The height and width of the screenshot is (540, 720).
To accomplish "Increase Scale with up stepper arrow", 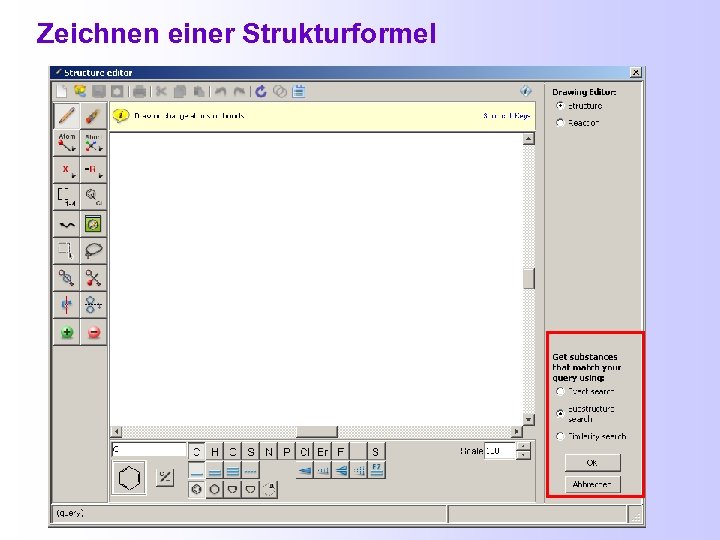I will 523,446.
